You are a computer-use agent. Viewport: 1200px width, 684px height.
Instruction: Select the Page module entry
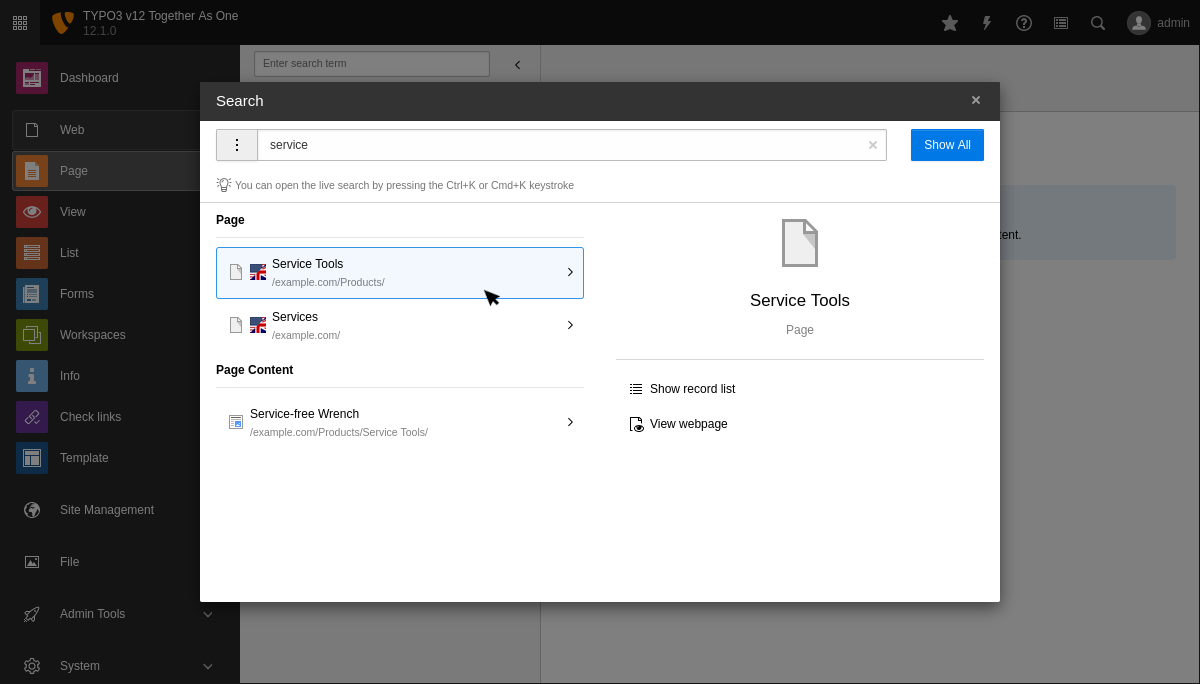tap(73, 170)
